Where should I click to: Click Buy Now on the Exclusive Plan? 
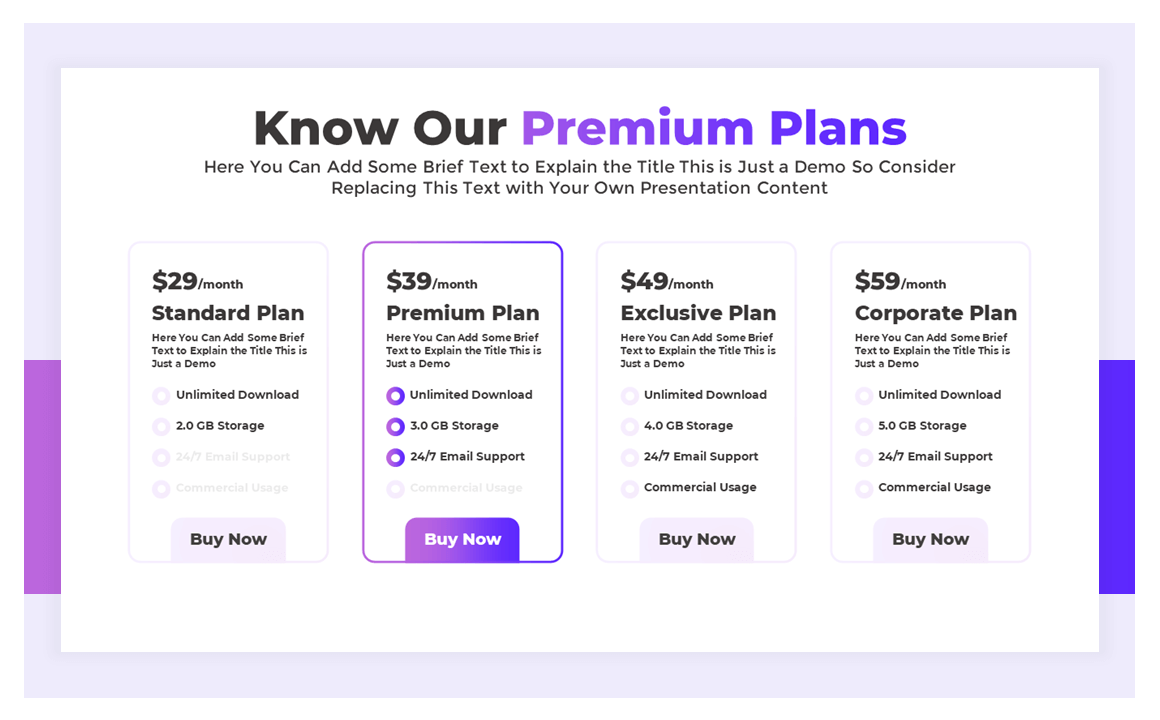pos(696,539)
